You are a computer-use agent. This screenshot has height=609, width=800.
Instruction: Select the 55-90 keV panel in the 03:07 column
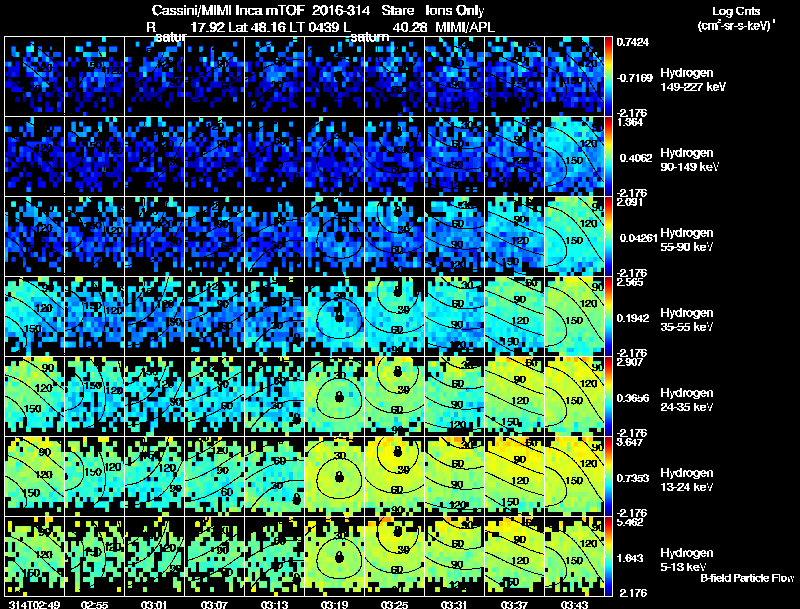point(214,237)
